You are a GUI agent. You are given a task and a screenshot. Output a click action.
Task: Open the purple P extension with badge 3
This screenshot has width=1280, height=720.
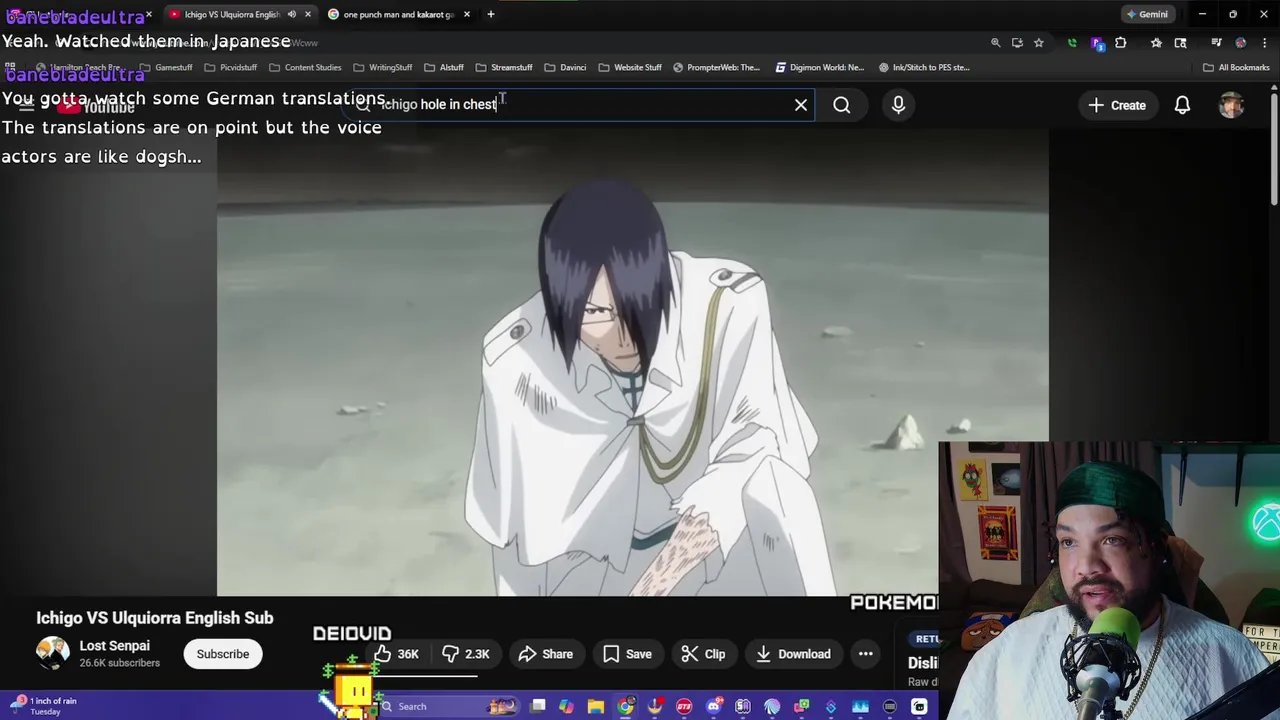point(1097,43)
